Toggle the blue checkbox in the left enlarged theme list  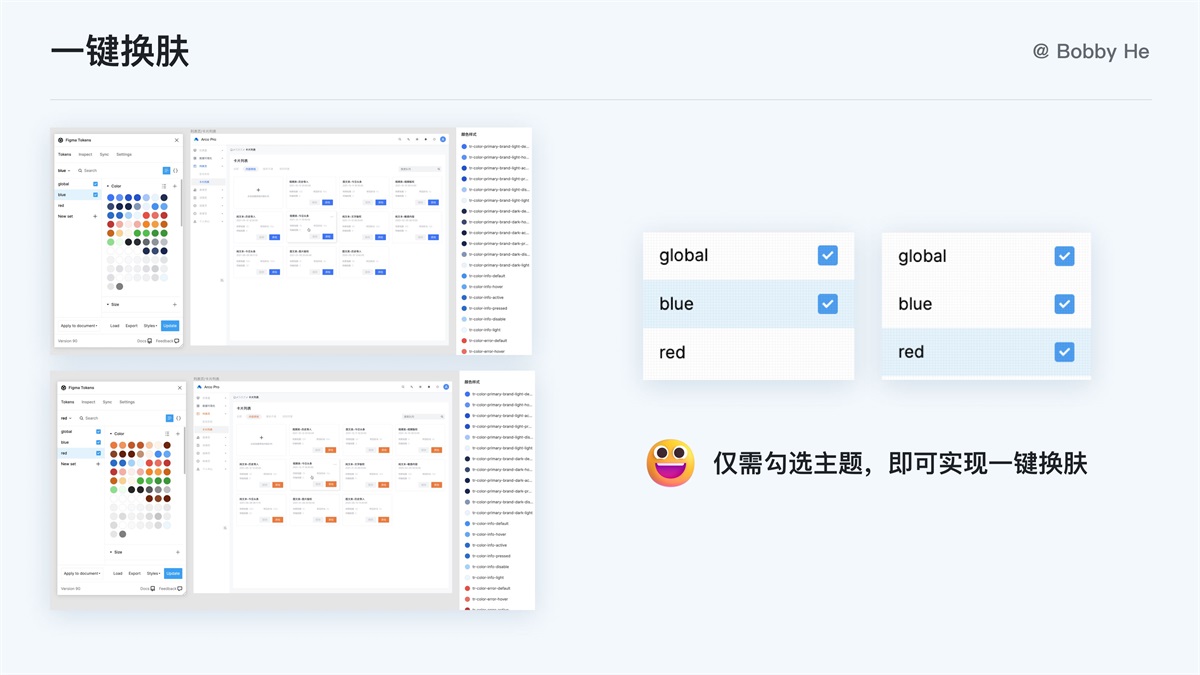pos(827,304)
